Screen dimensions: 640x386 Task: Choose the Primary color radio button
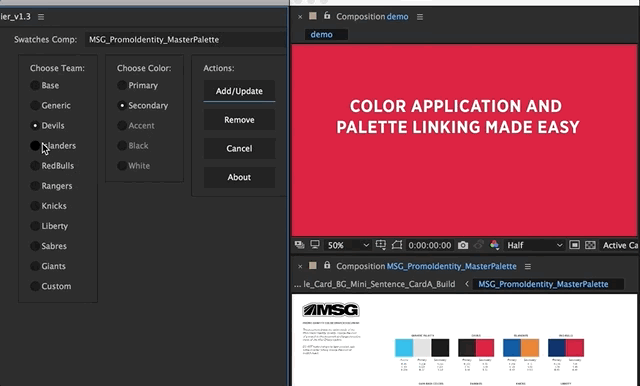tap(122, 85)
